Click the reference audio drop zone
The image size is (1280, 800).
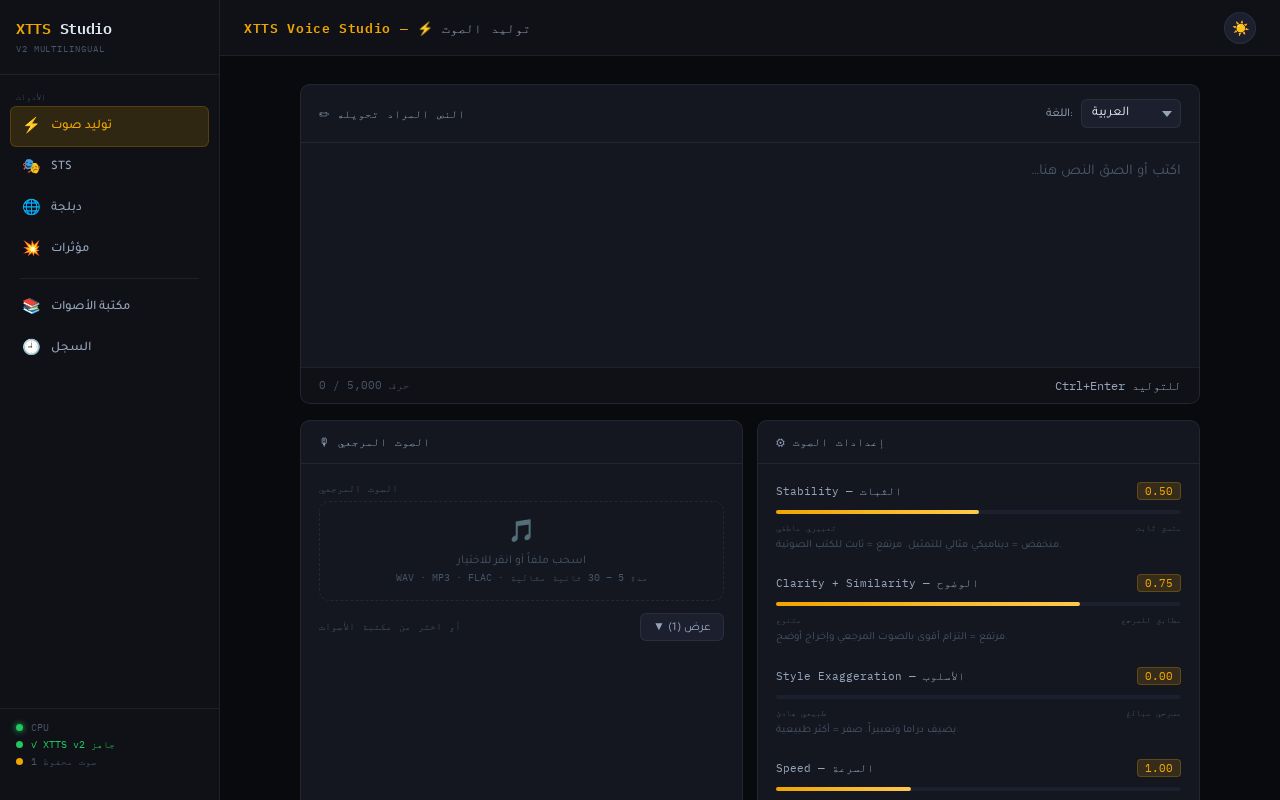[521, 551]
